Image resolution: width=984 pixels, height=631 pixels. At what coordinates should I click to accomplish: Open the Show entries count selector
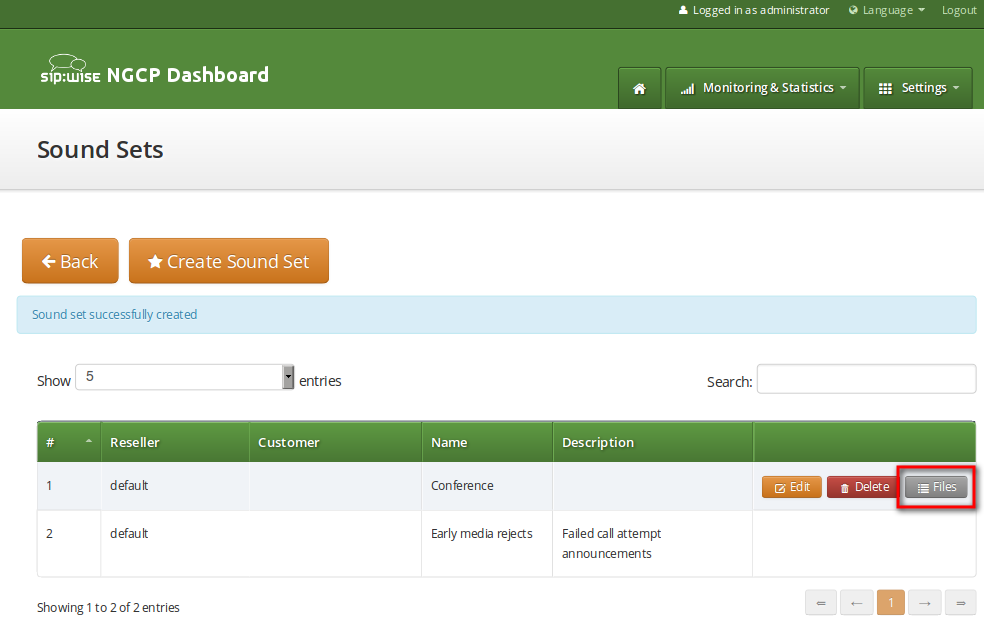[185, 377]
